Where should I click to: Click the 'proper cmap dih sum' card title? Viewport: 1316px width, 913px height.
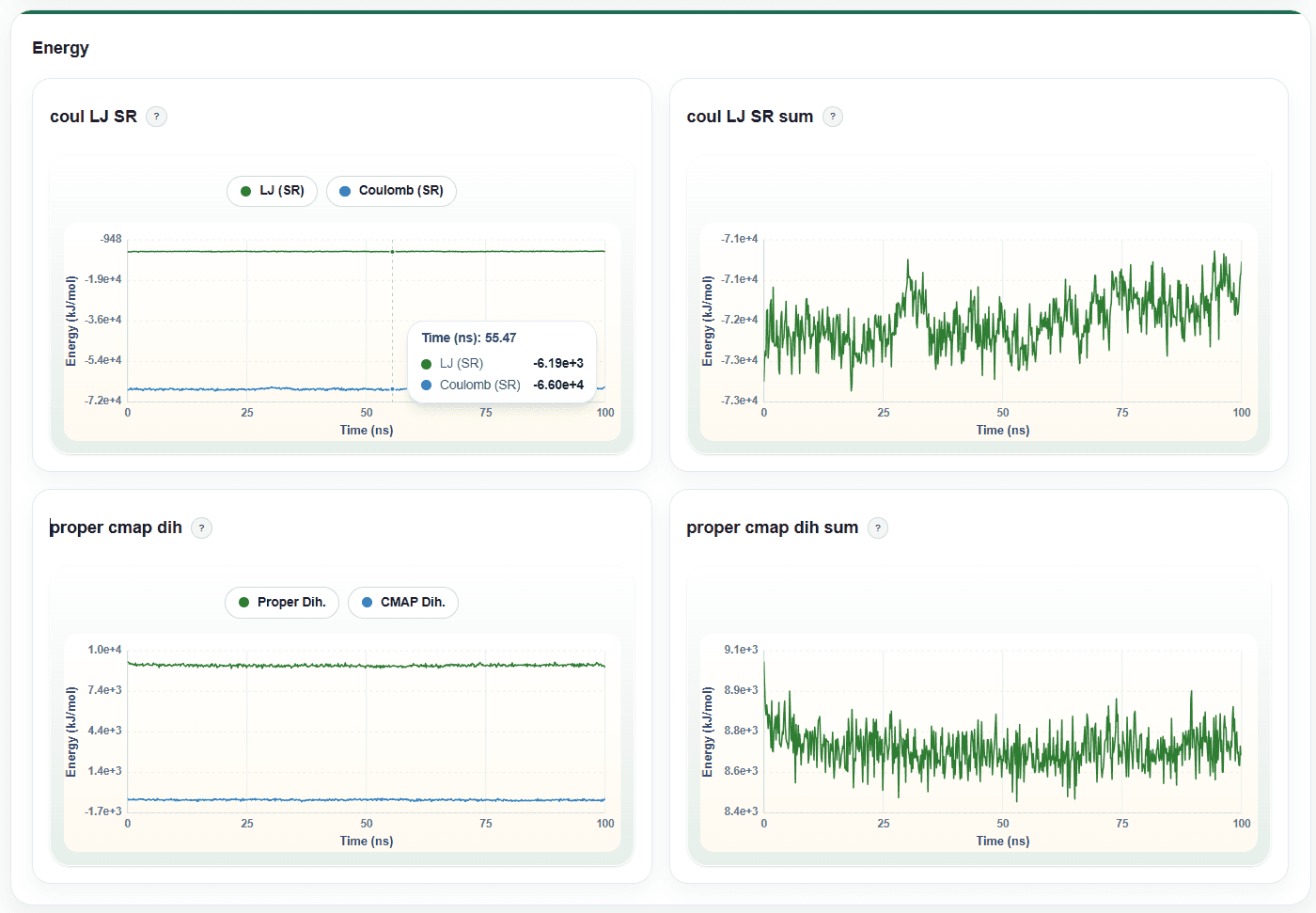tap(773, 527)
